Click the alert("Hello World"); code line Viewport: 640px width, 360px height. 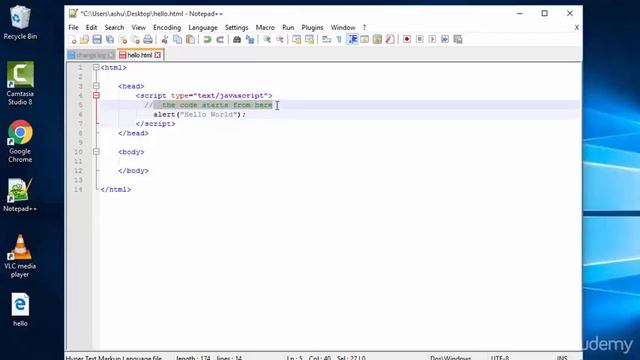point(200,114)
